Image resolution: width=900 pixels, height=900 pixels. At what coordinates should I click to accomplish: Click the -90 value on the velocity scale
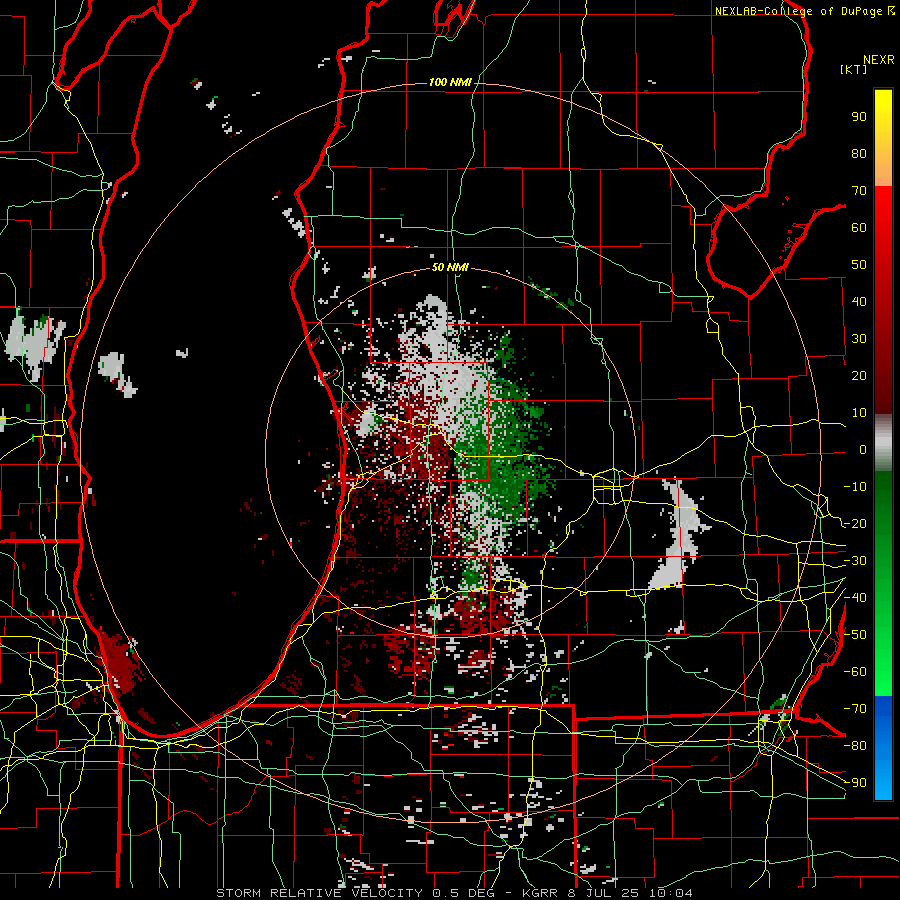click(x=855, y=783)
